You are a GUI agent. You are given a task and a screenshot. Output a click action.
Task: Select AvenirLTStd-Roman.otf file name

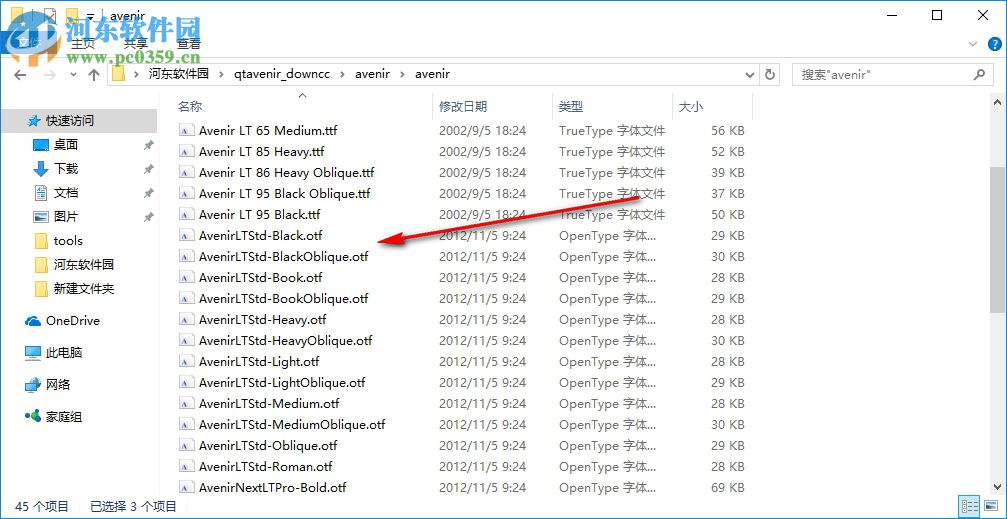(265, 467)
